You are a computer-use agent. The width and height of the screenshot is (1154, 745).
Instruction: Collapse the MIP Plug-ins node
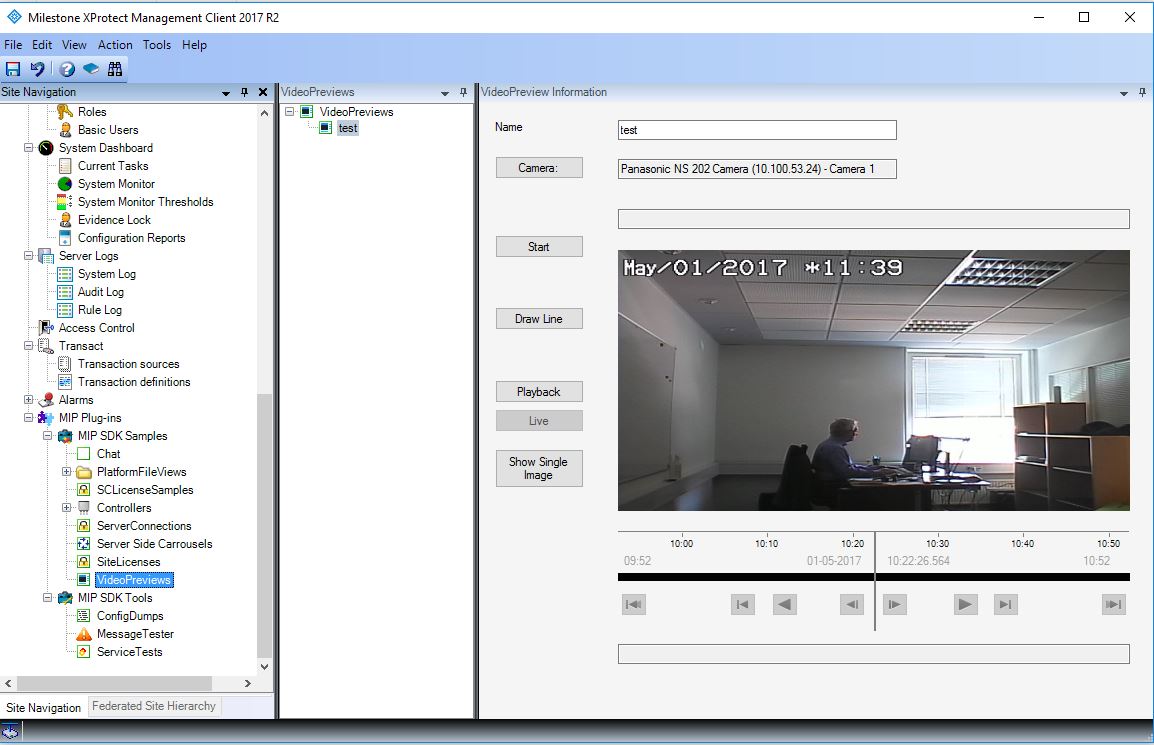click(x=28, y=418)
